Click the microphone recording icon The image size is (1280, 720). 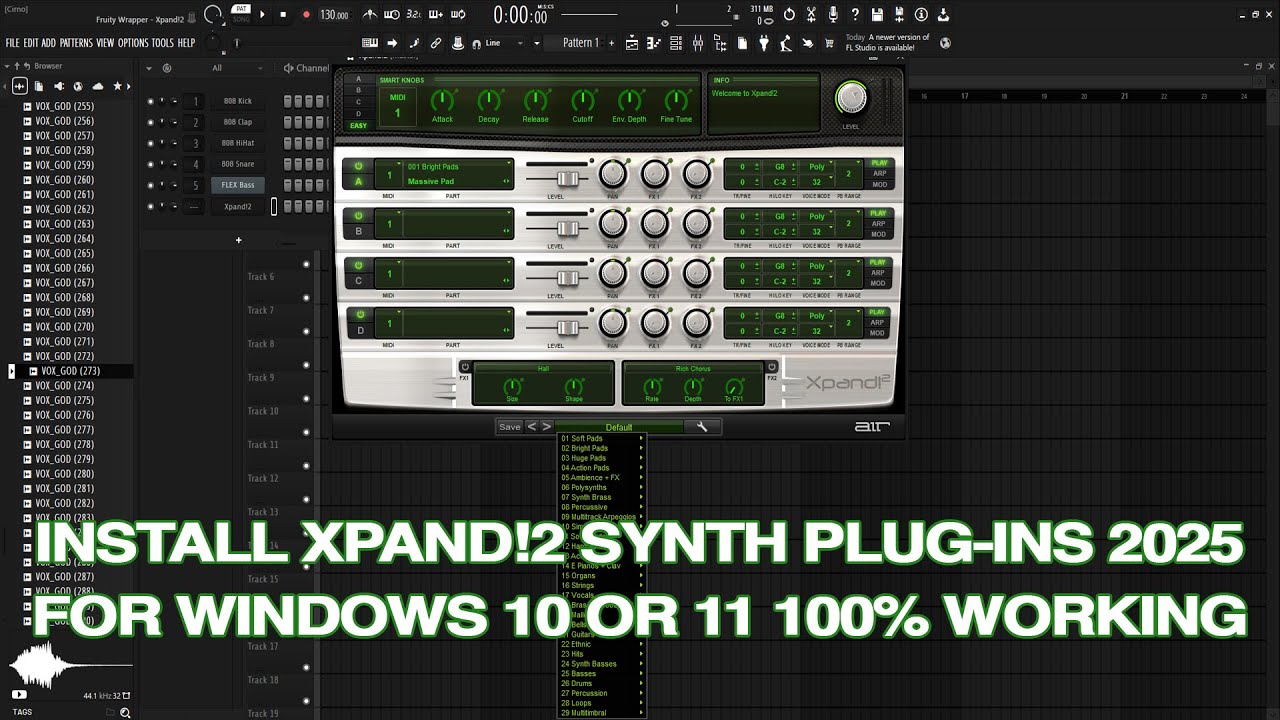coord(833,15)
